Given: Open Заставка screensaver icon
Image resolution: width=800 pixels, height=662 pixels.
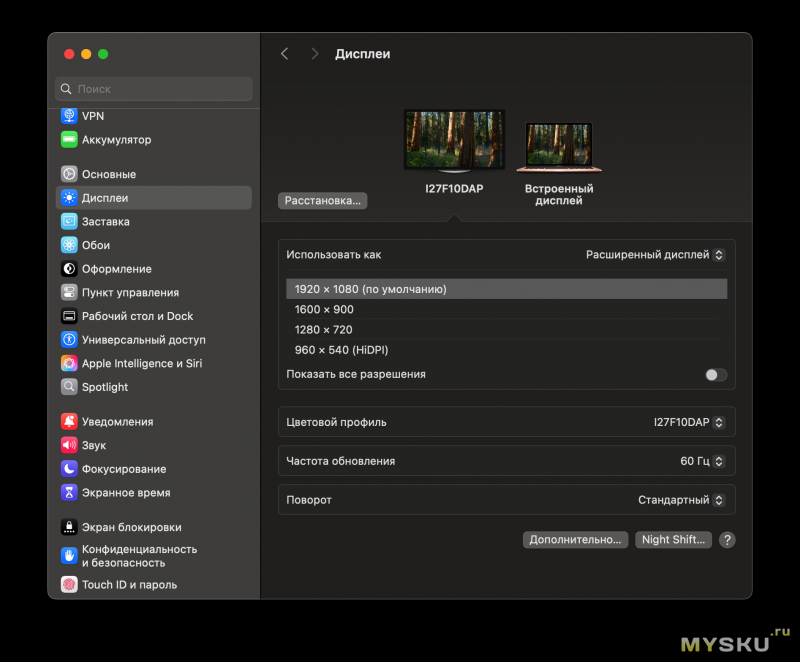Looking at the screenshot, I should coord(69,222).
